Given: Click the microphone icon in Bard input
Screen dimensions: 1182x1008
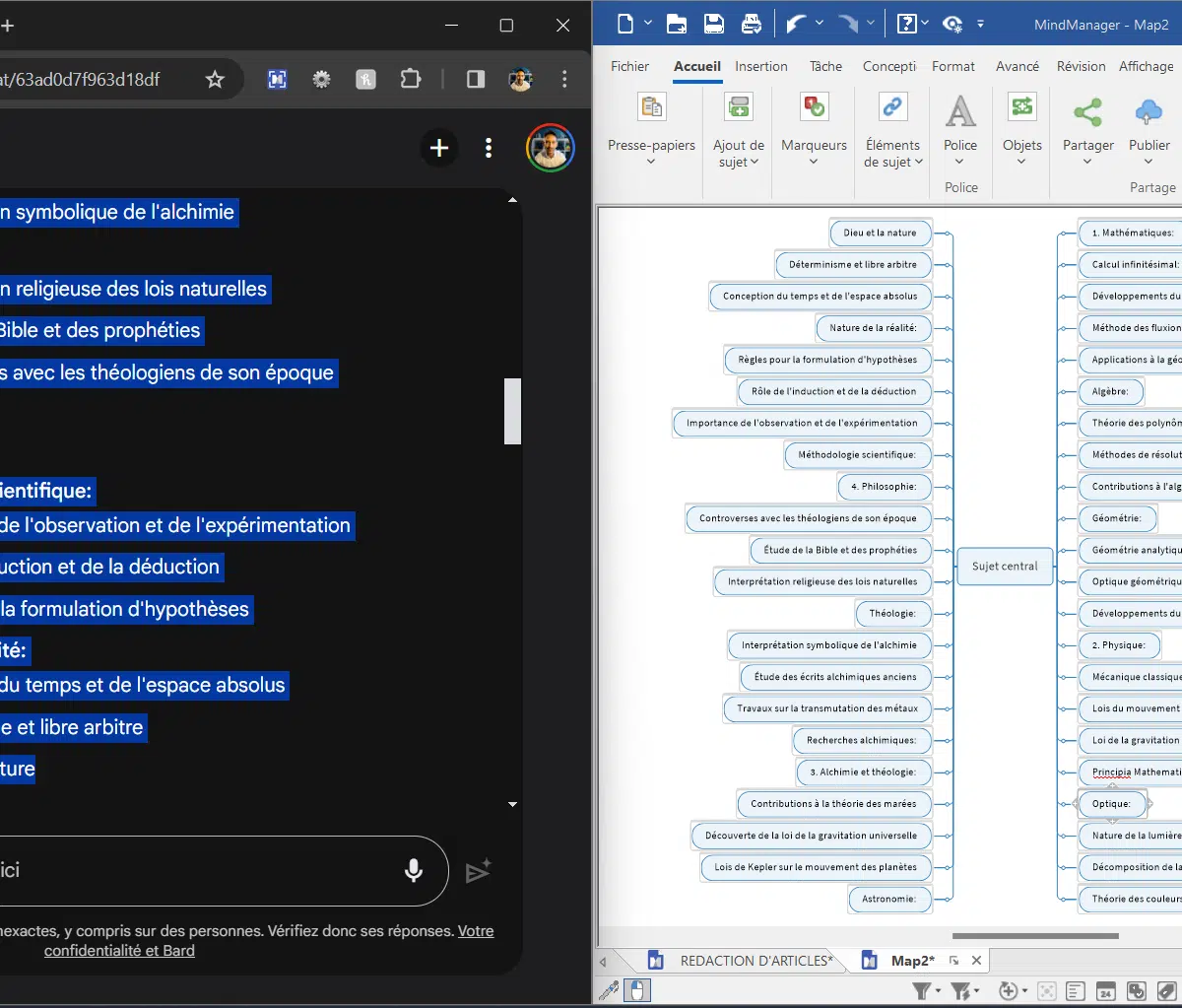Looking at the screenshot, I should (x=414, y=870).
